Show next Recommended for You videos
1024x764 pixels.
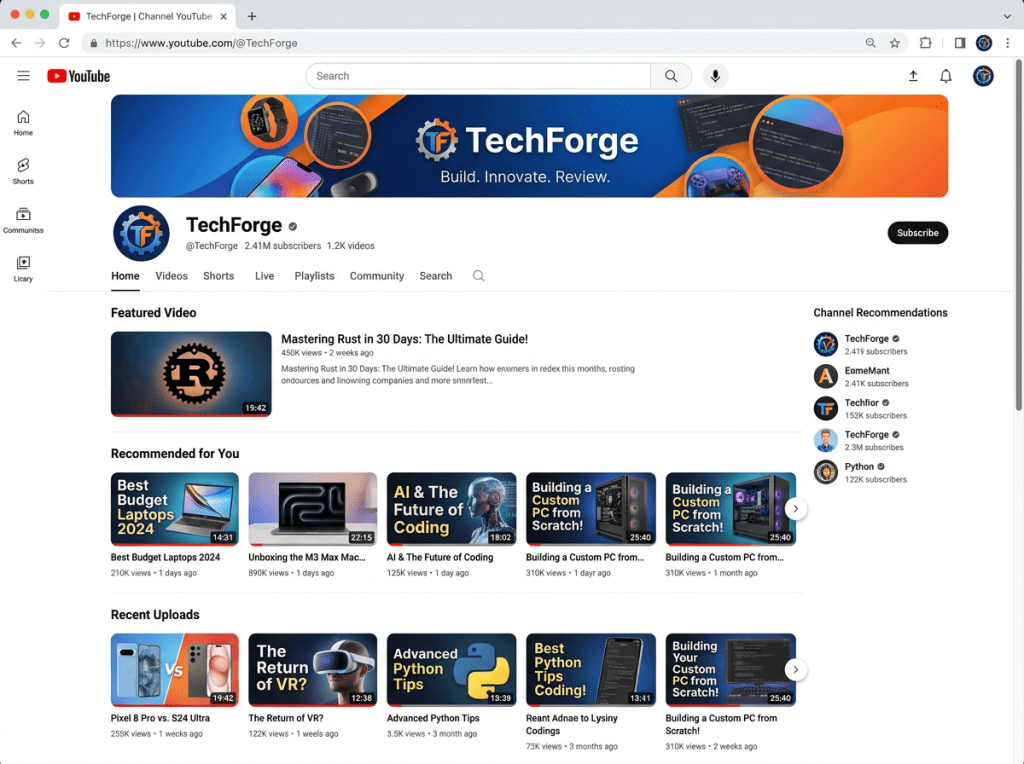point(795,509)
